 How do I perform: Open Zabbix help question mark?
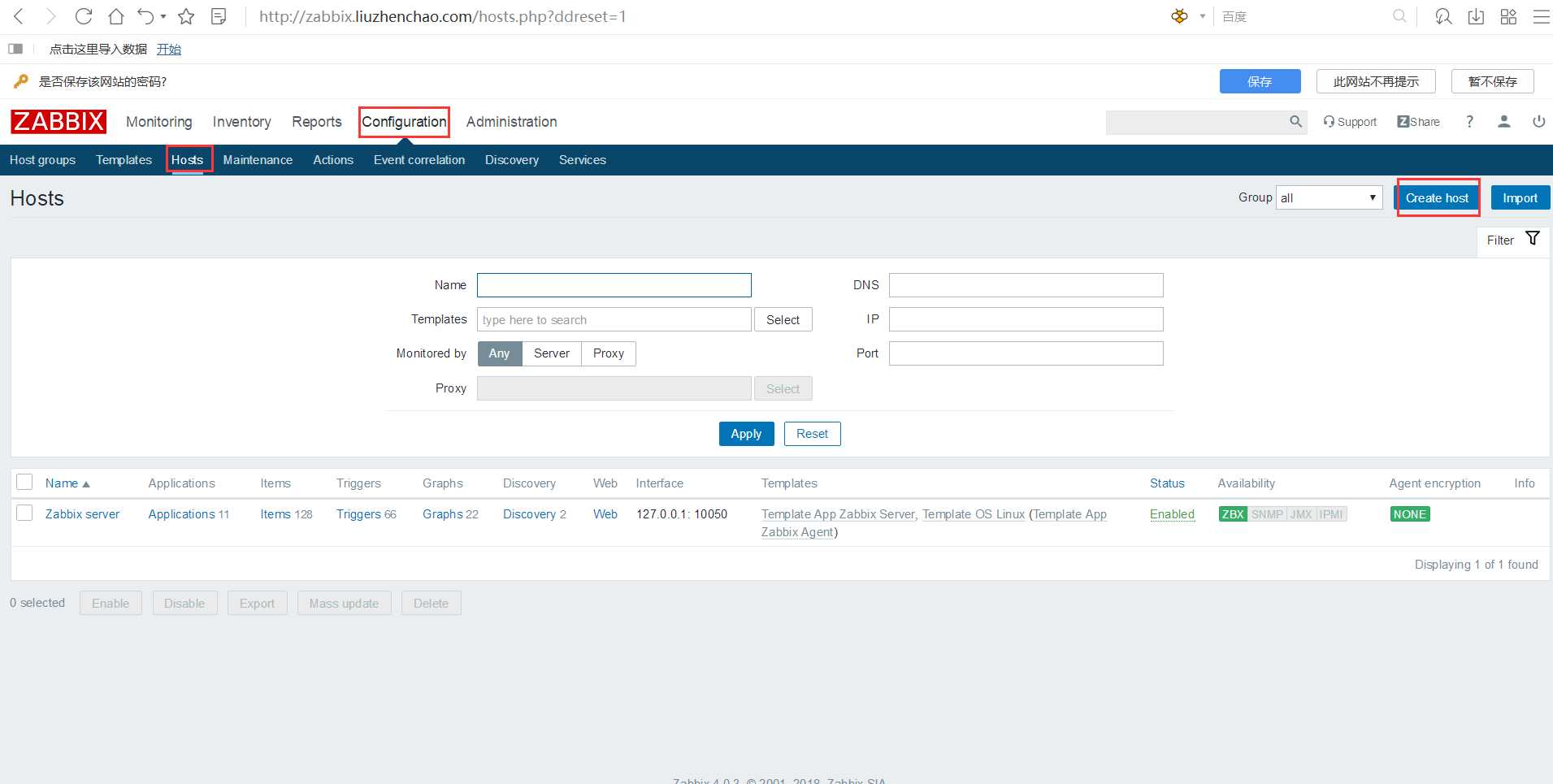[1469, 122]
